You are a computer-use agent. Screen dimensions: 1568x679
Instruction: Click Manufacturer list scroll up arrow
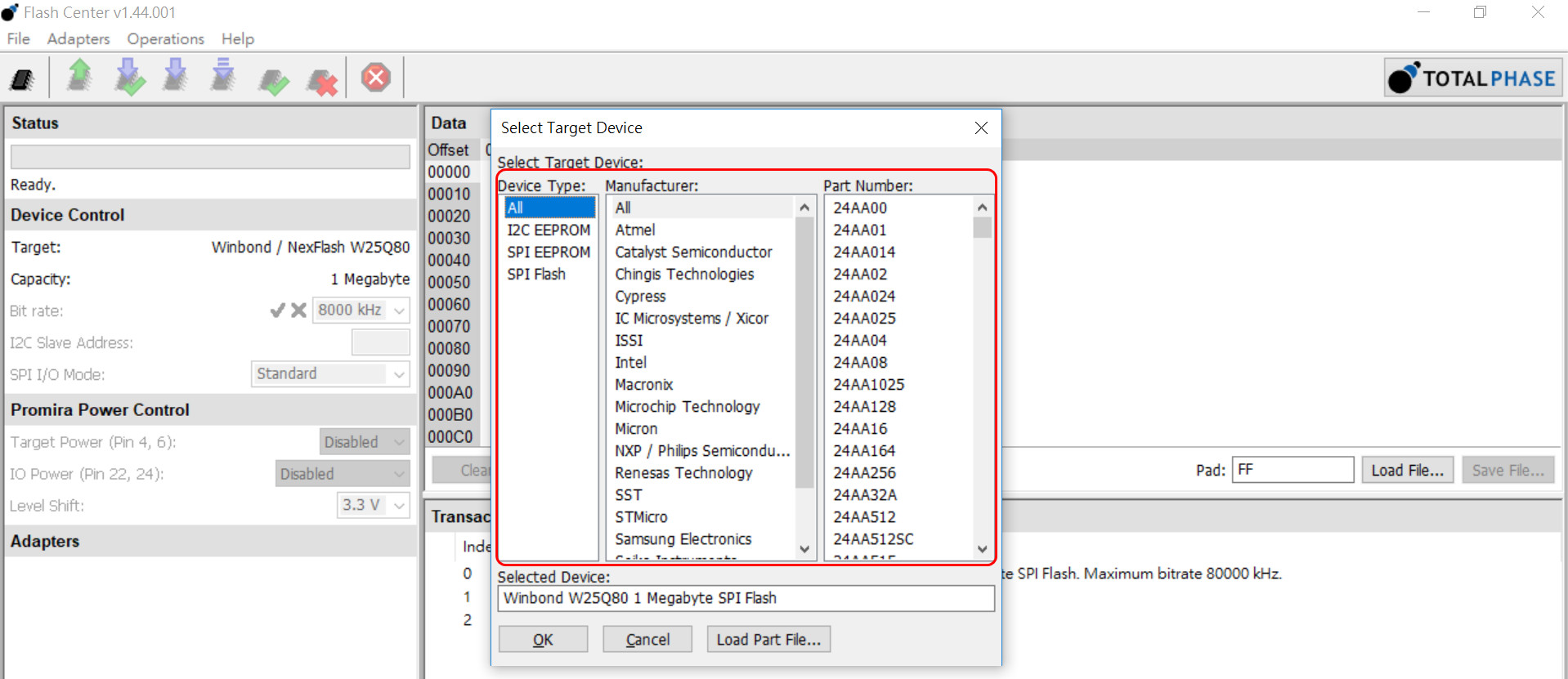804,208
